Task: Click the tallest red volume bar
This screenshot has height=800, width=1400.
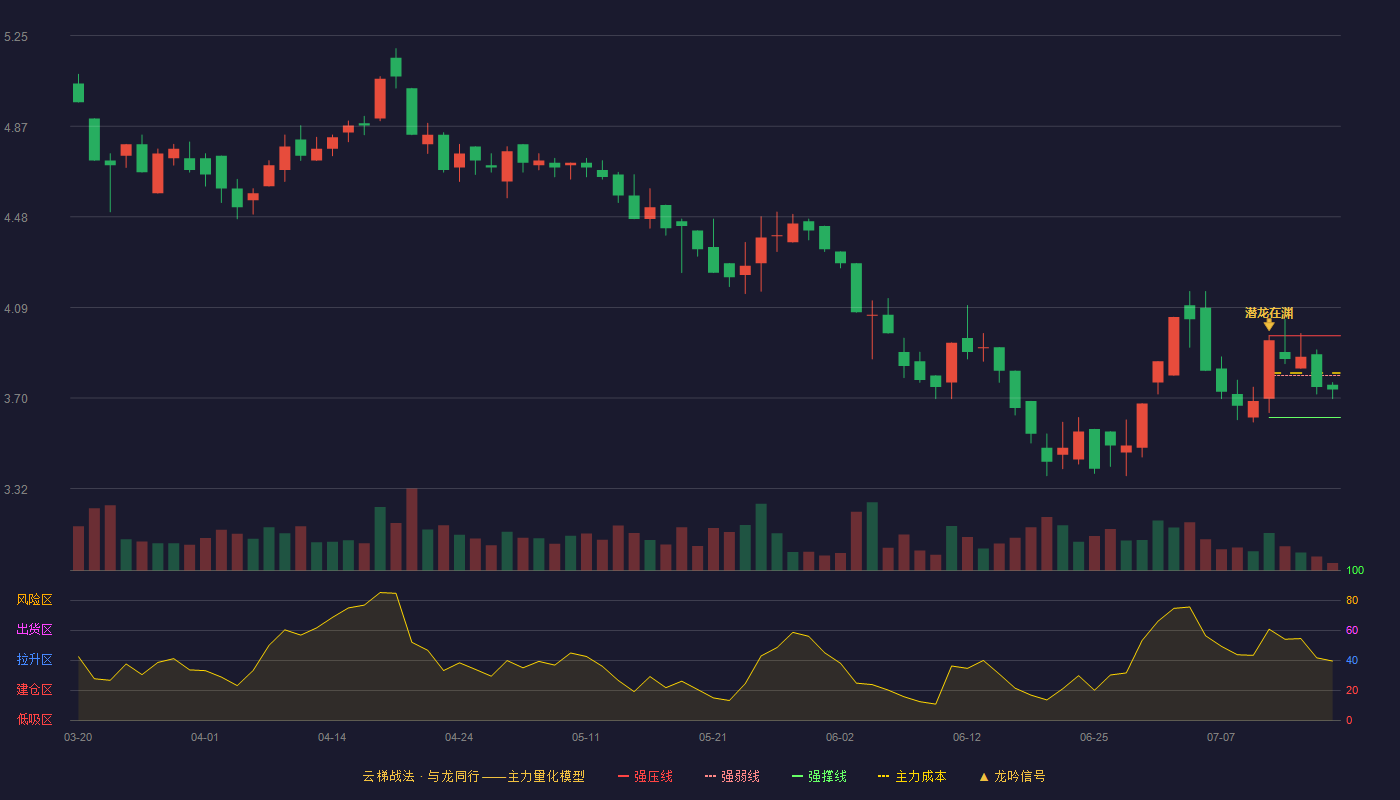Action: (x=412, y=529)
